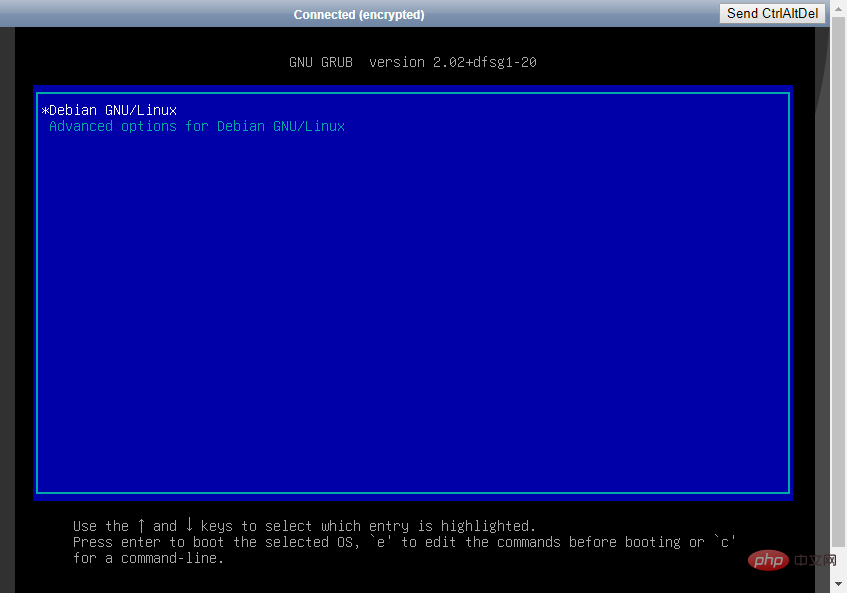
Task: Click the asterisk marker beside Debian GNU/Linux
Action: [45, 111]
